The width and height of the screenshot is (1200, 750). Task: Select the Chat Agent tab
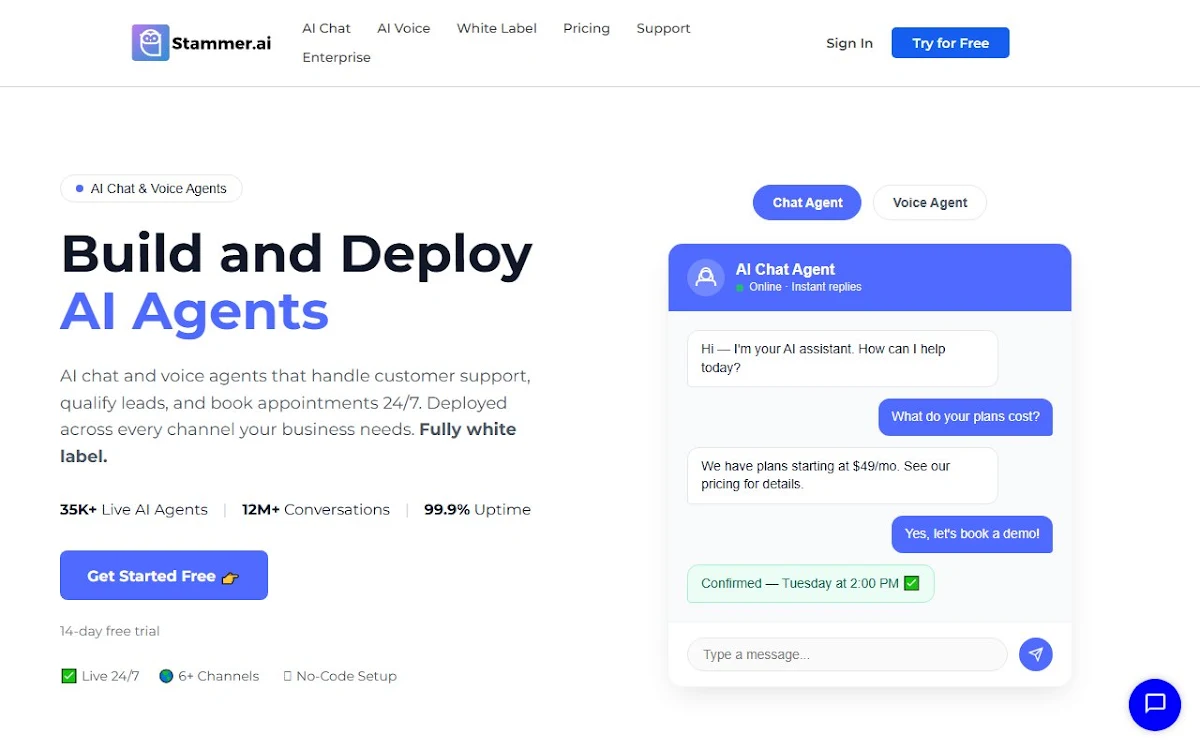click(807, 202)
